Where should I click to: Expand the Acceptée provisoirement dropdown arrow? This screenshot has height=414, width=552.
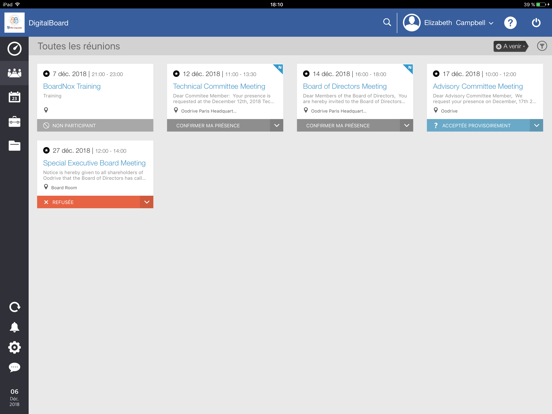[x=537, y=125]
